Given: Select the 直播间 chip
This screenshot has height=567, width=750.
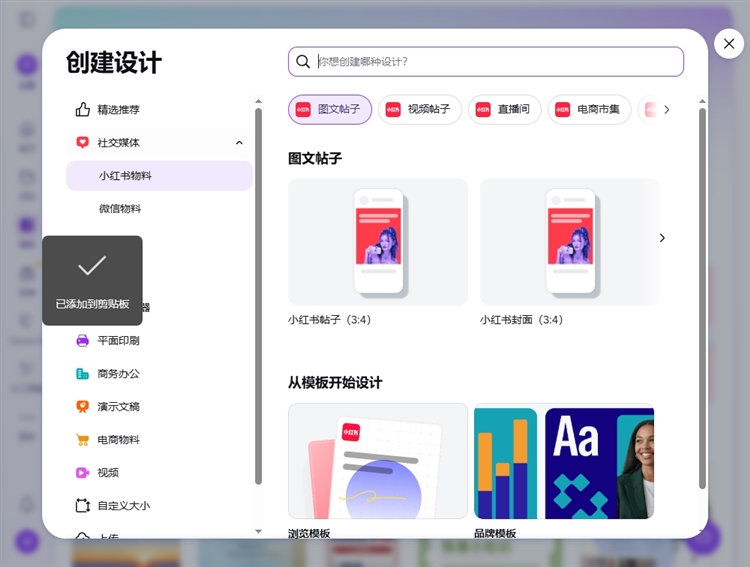Looking at the screenshot, I should pos(504,110).
